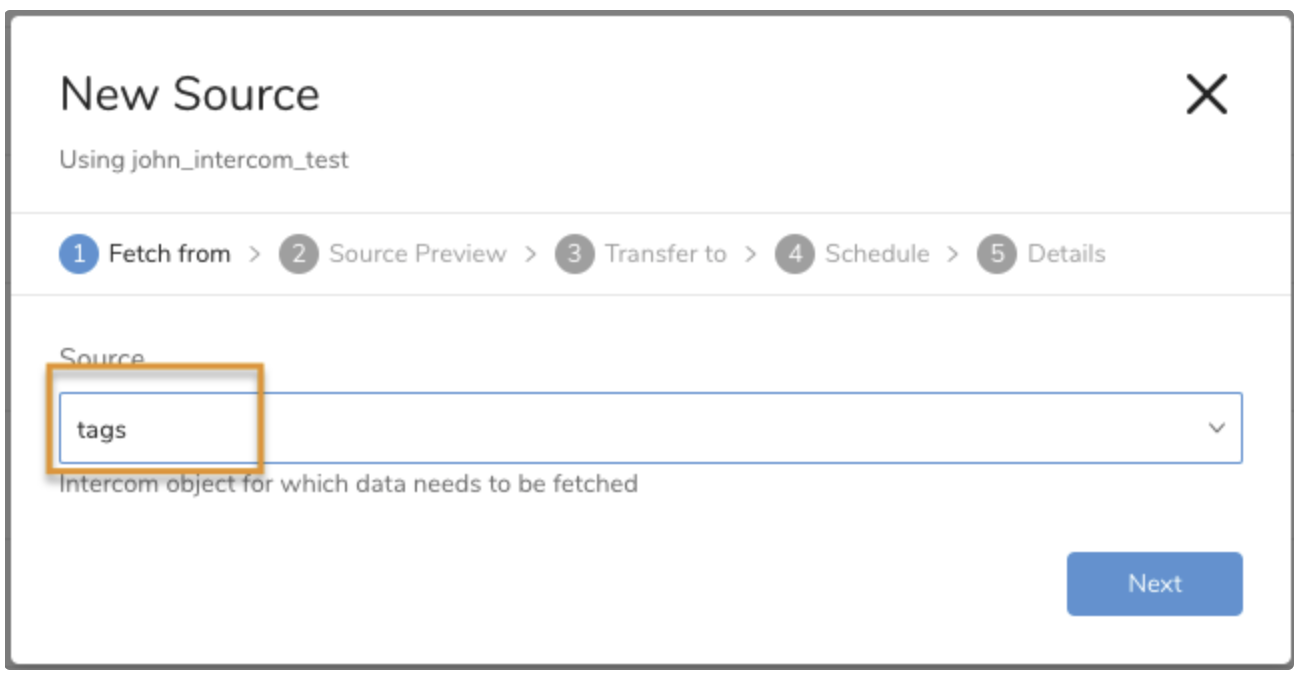The width and height of the screenshot is (1302, 676).
Task: Close the New Source dialog
Action: coord(1206,96)
